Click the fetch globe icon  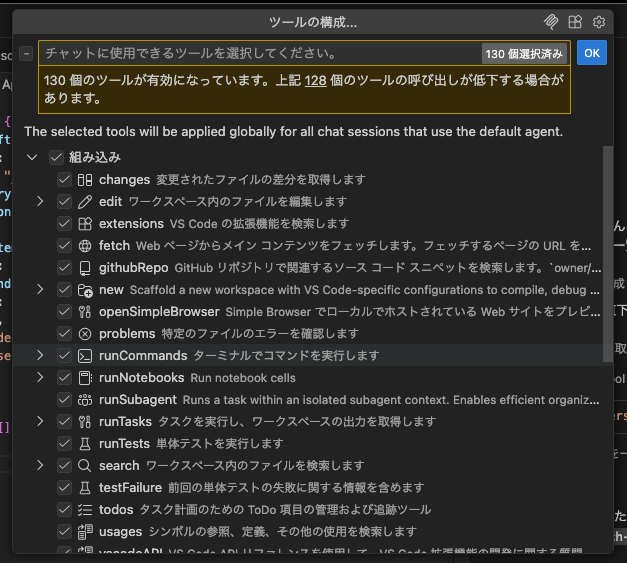tap(85, 246)
